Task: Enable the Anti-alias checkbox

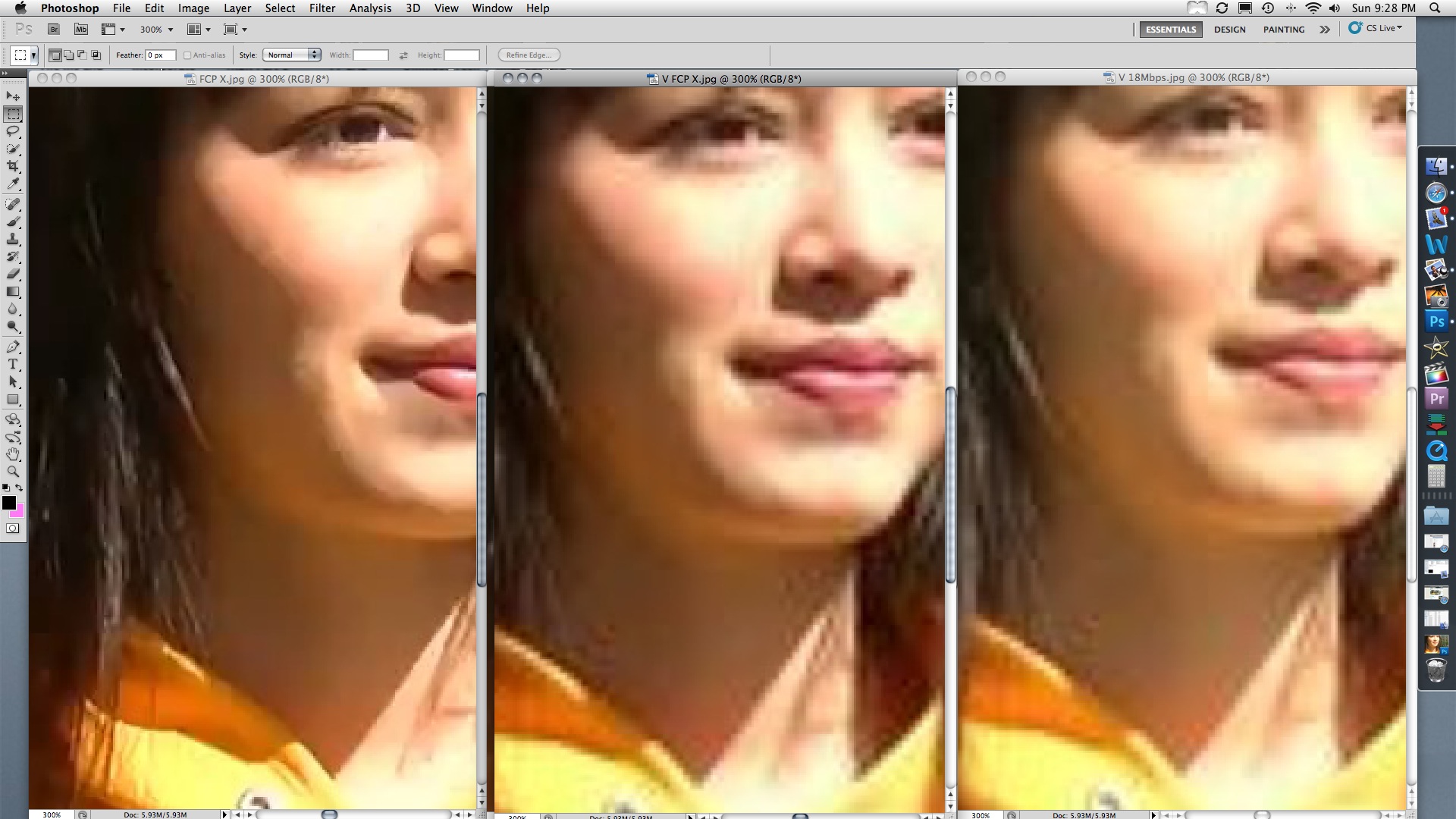Action: click(x=187, y=55)
